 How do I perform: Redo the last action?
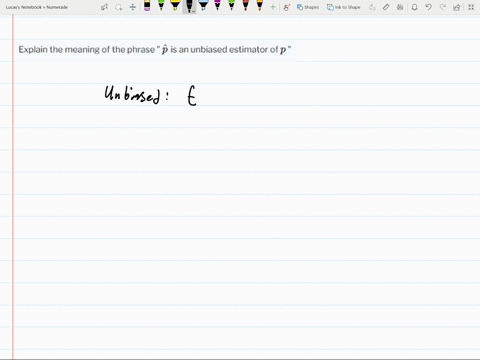click(x=443, y=7)
